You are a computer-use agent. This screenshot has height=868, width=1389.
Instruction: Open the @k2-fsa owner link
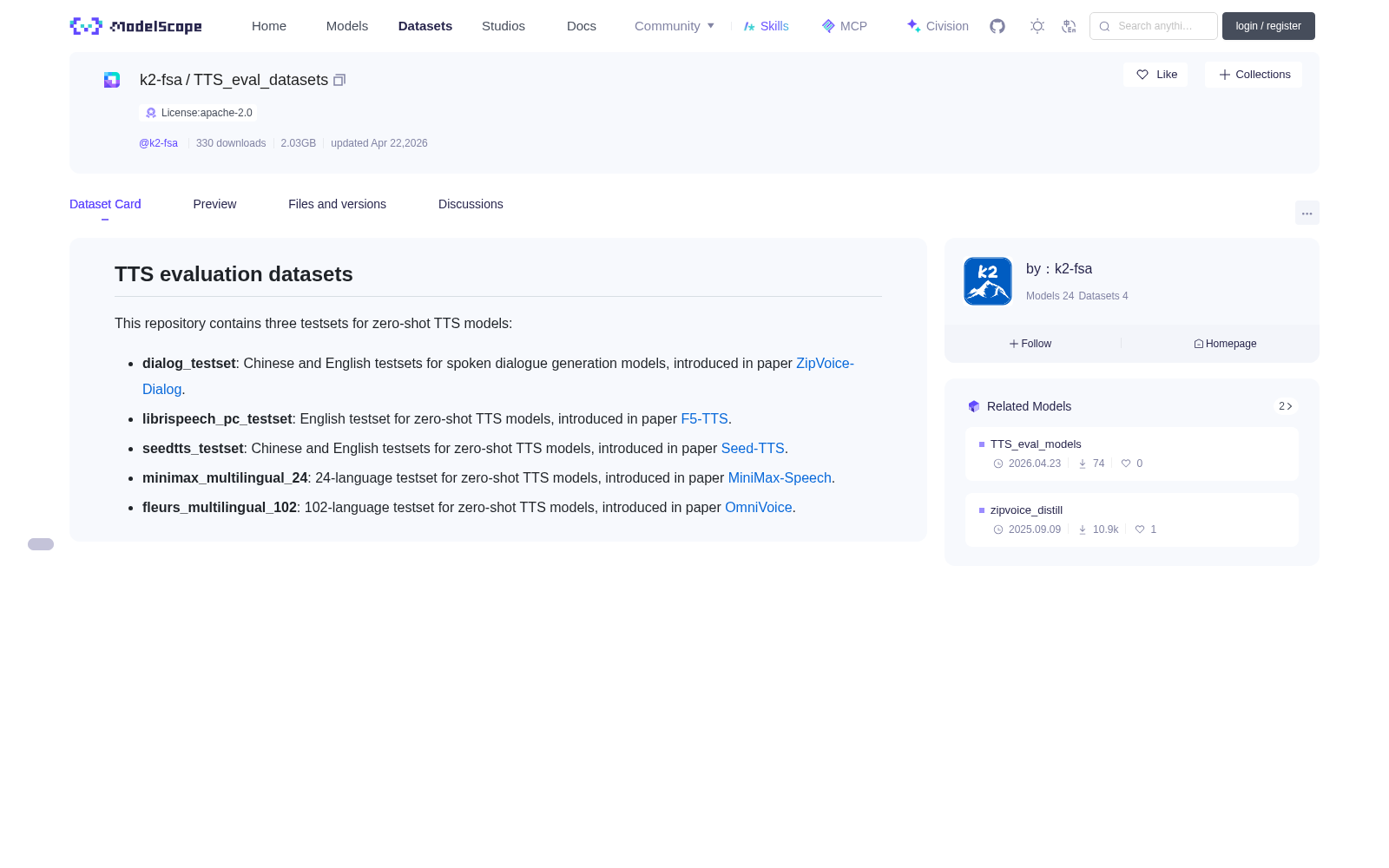pyautogui.click(x=158, y=143)
